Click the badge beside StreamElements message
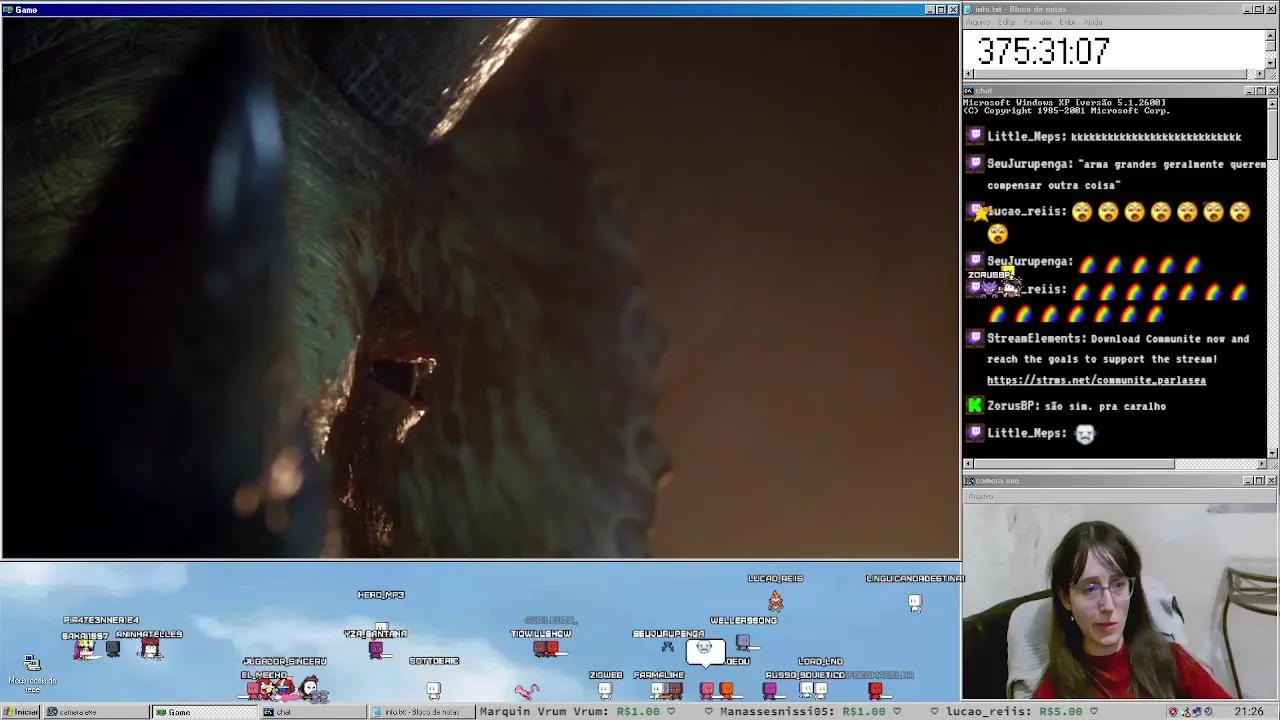Viewport: 1280px width, 720px height. coord(975,339)
